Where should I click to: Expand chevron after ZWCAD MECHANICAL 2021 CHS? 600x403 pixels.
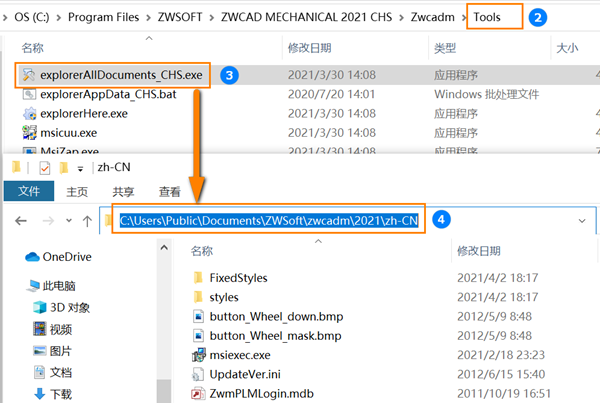[401, 18]
